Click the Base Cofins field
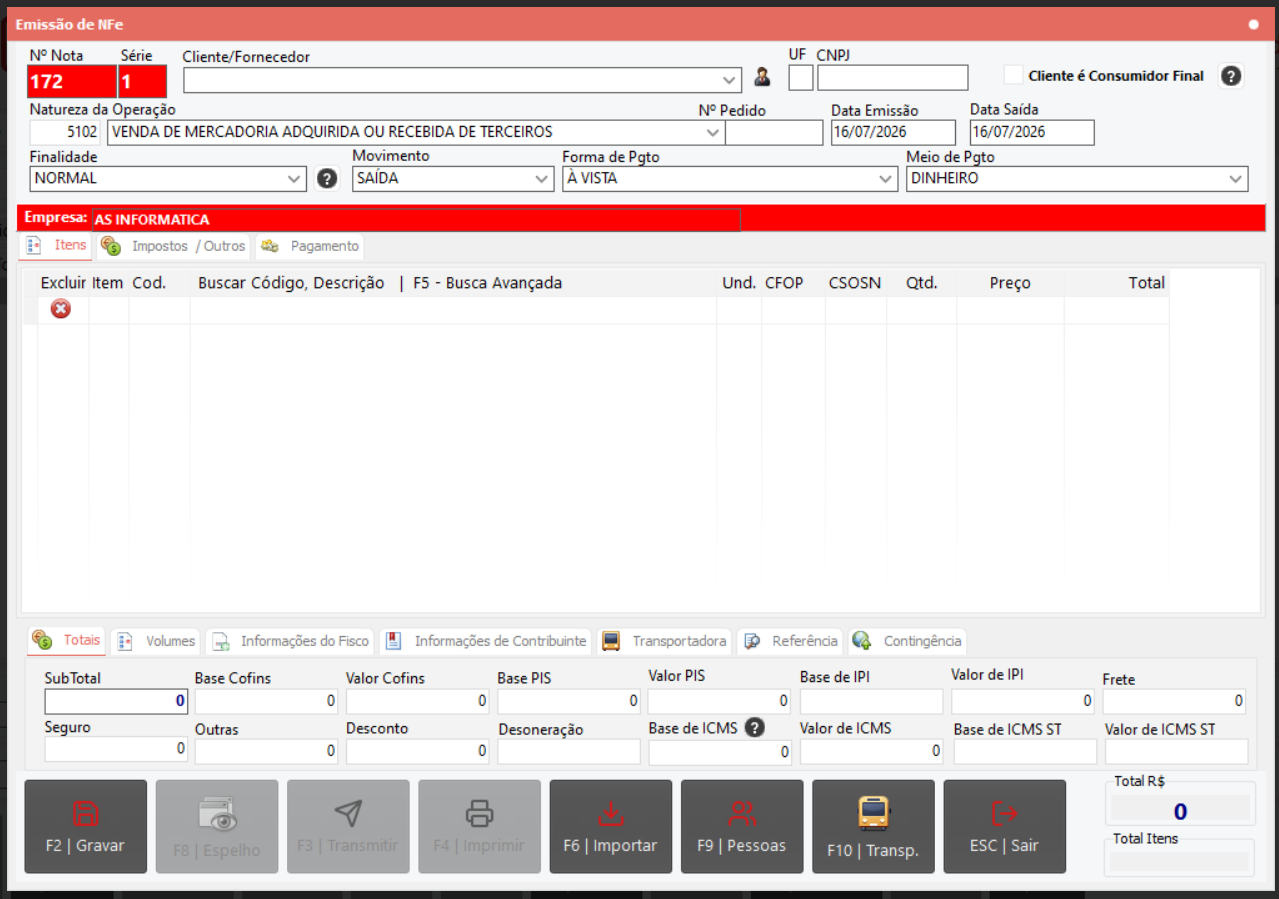Image resolution: width=1279 pixels, height=899 pixels. [x=267, y=701]
